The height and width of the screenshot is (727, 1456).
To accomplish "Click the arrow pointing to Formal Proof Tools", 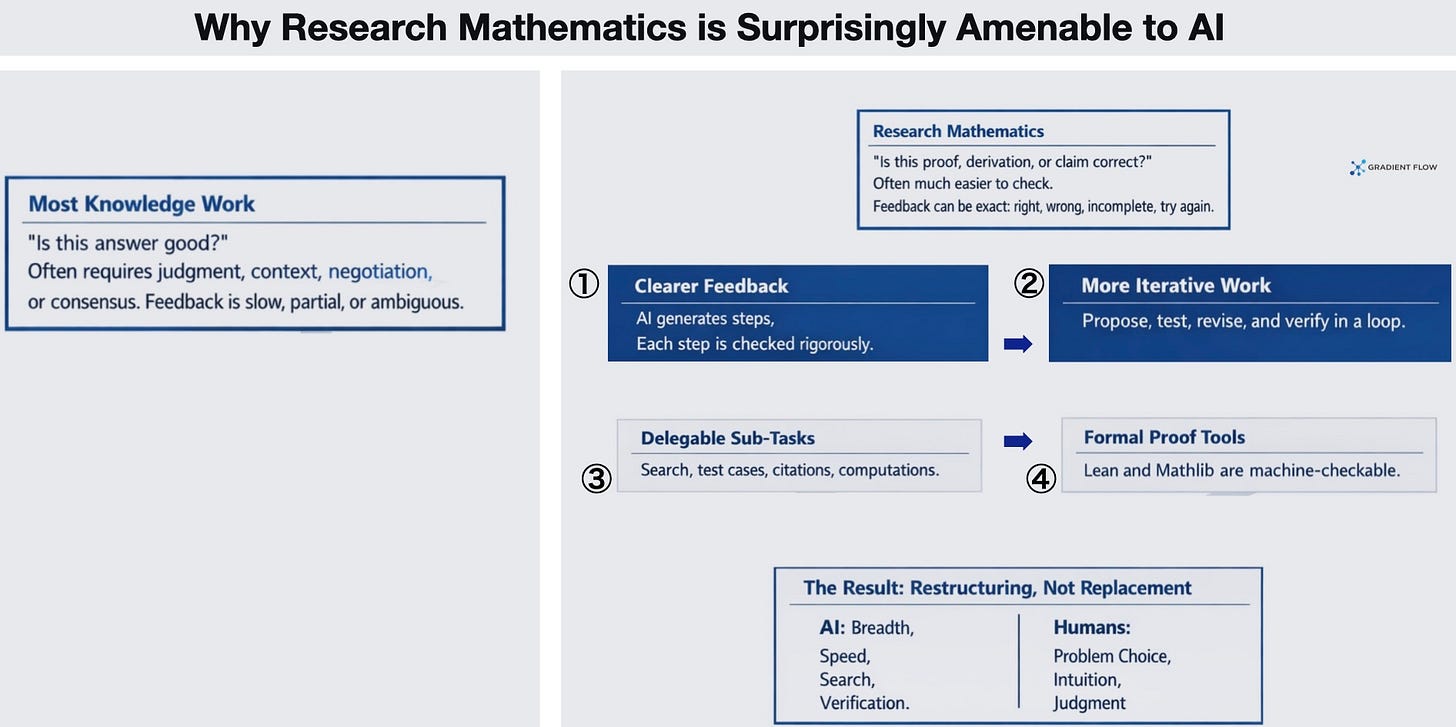I will click(x=1018, y=441).
